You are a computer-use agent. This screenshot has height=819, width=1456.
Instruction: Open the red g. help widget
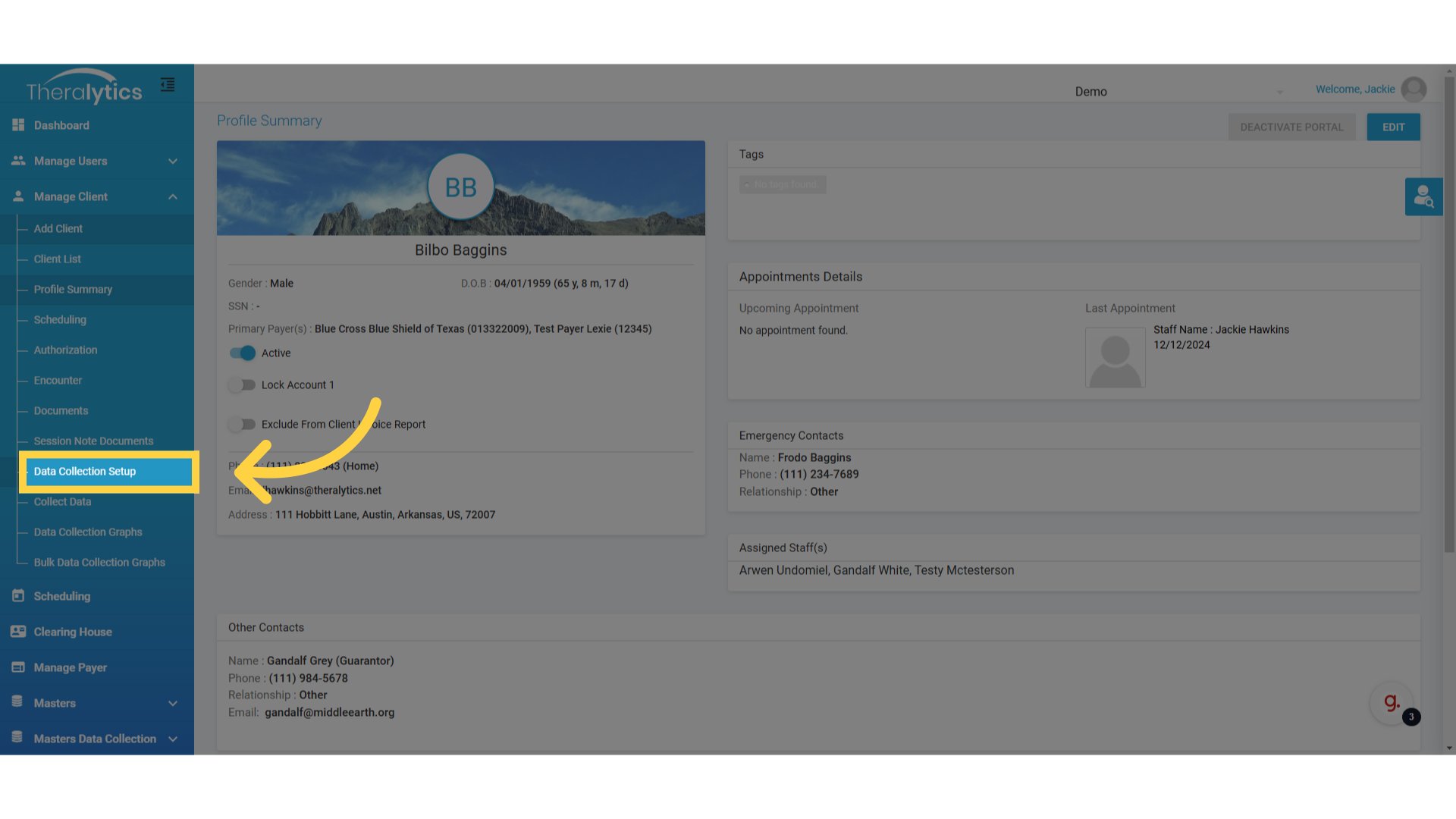point(1392,703)
